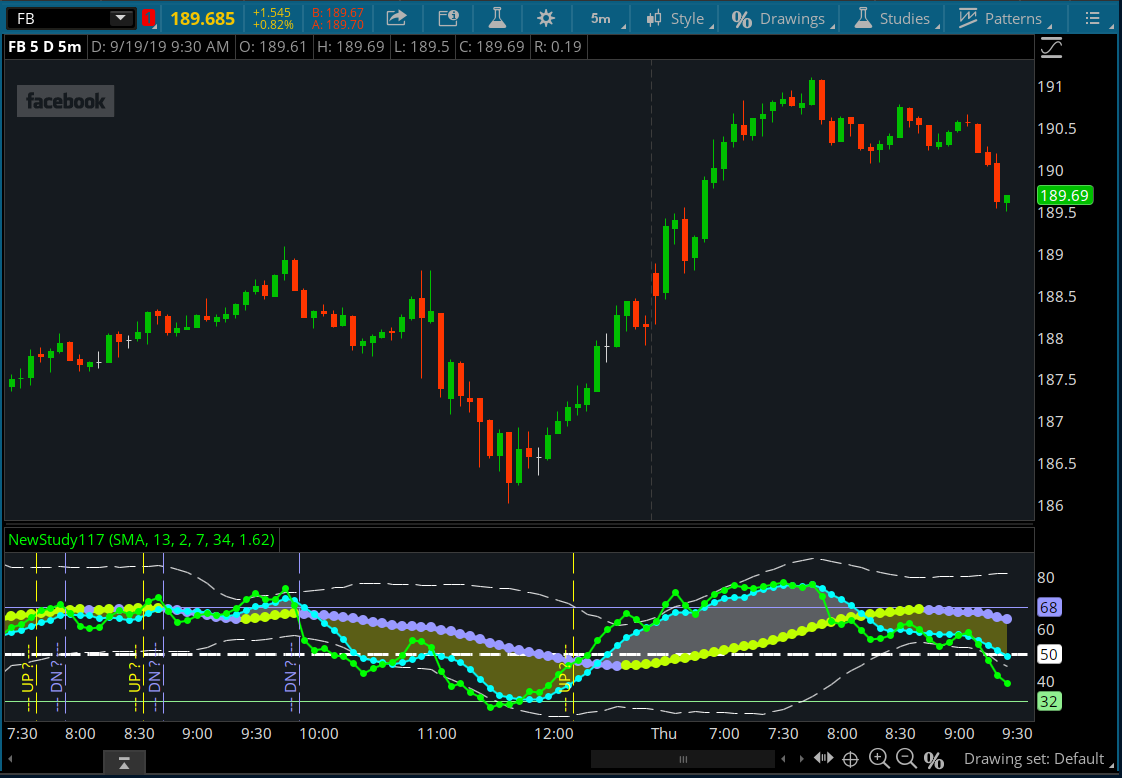Click the Drawings toolbar button
The image size is (1122, 778).
tap(778, 18)
